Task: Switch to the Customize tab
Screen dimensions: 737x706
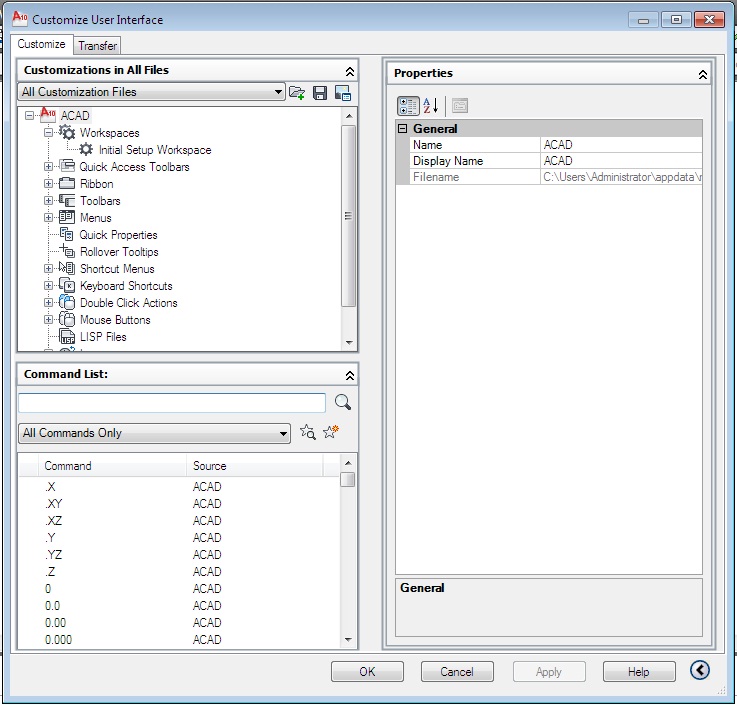Action: pyautogui.click(x=41, y=44)
